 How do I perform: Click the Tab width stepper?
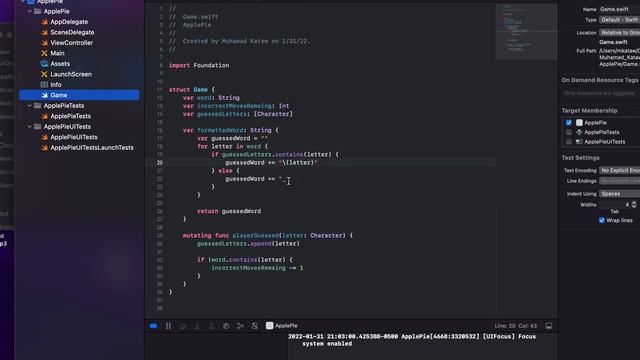(x=634, y=204)
